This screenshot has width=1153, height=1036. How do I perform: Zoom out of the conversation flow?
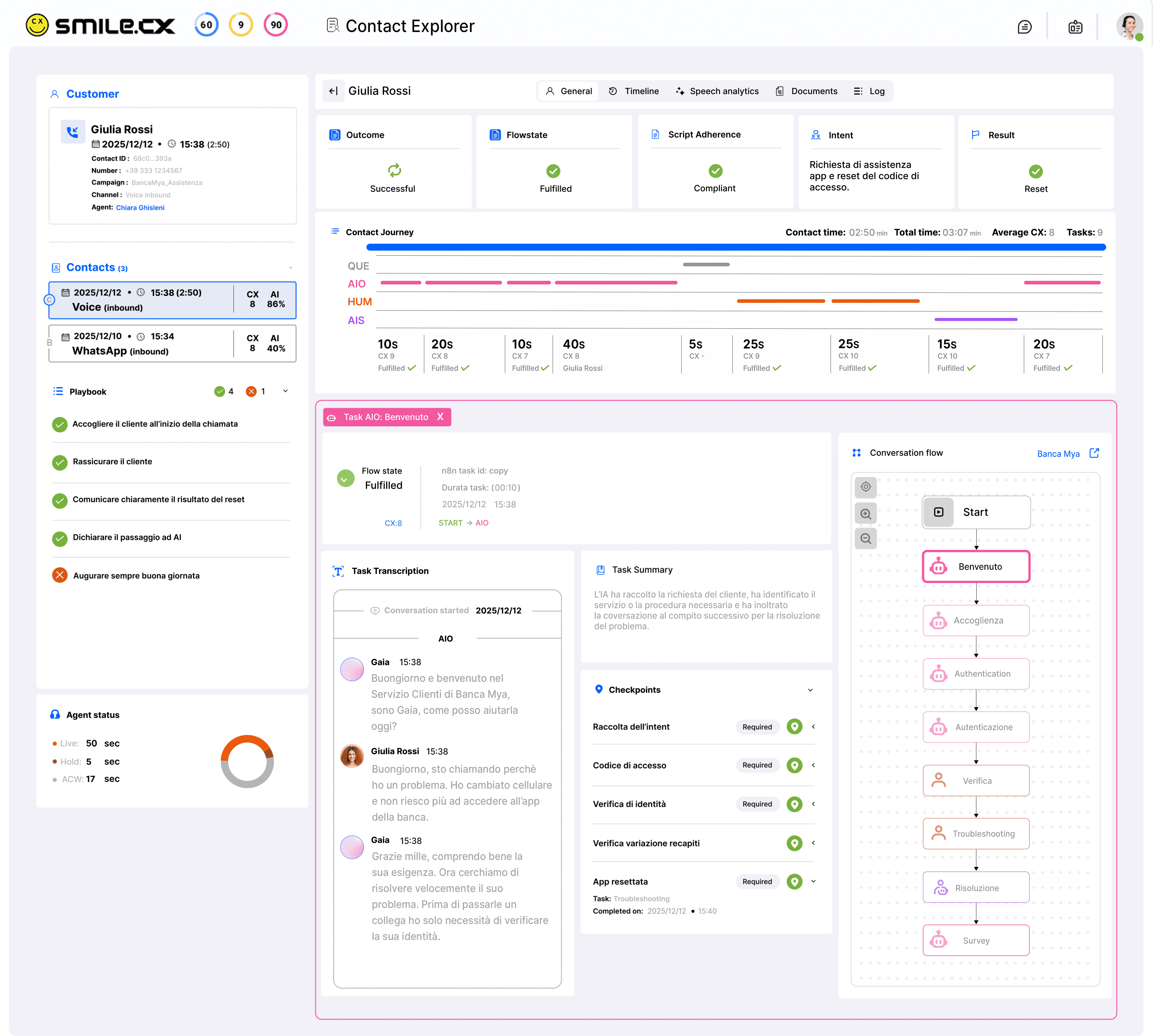tap(865, 538)
